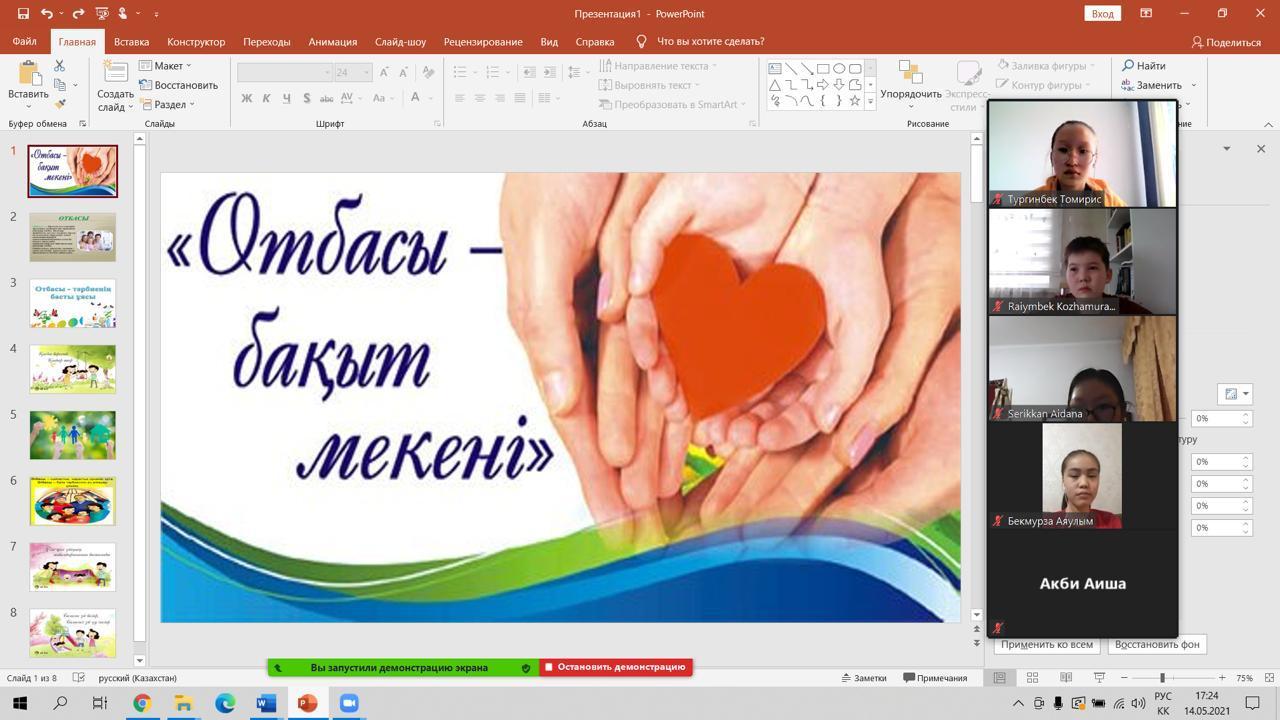The width and height of the screenshot is (1280, 720).
Task: Start slideshow from status bar icon
Action: [x=1099, y=678]
